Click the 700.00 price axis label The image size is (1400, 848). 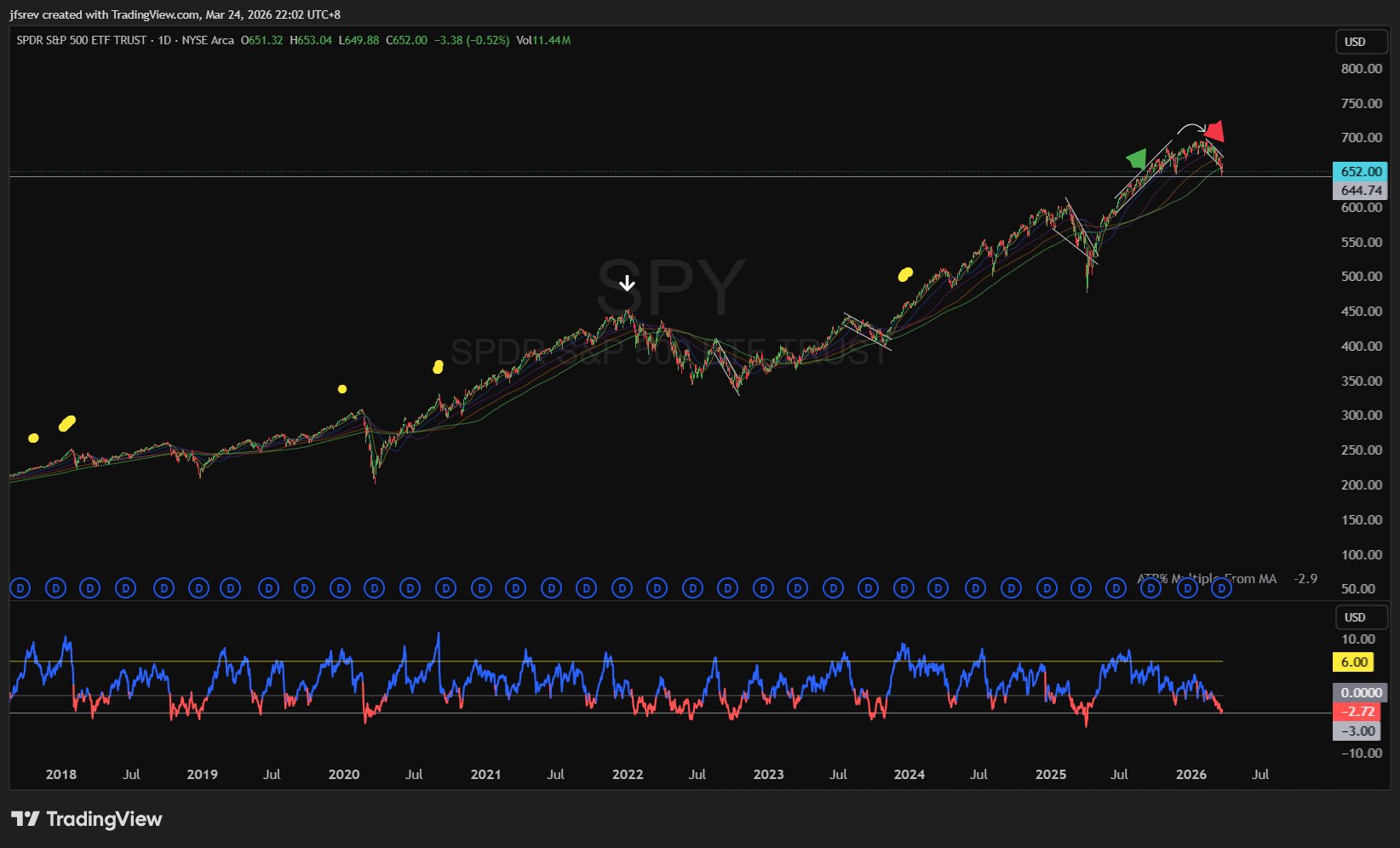coord(1362,137)
